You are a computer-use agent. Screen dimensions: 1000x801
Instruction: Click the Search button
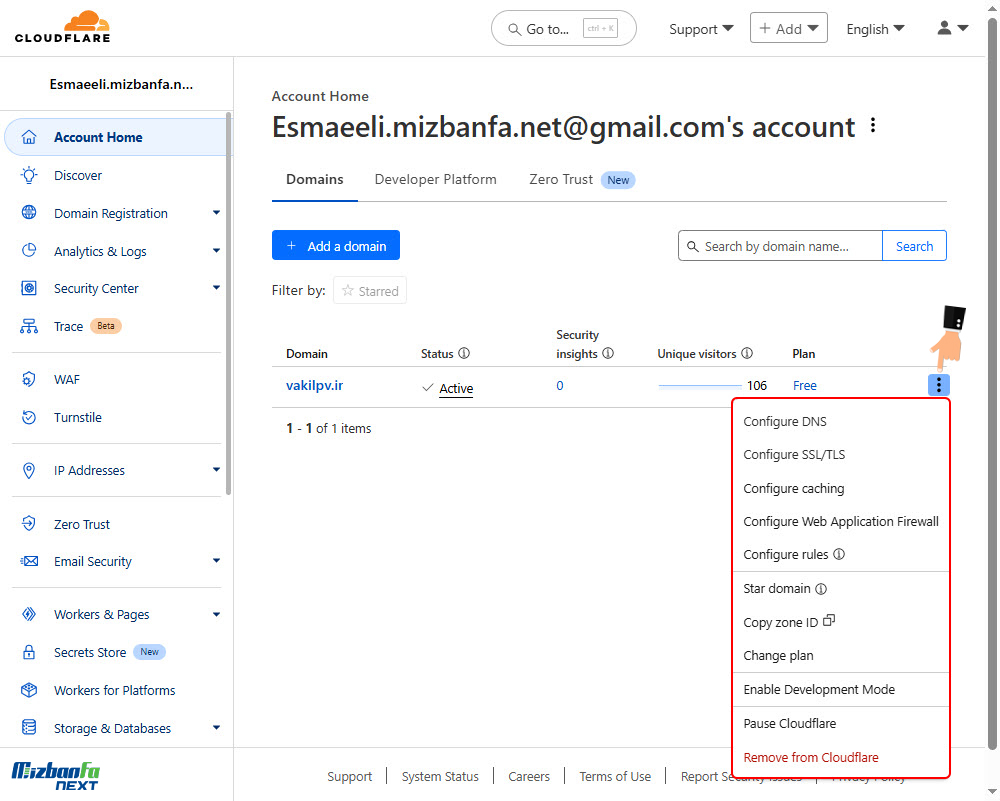pos(914,246)
